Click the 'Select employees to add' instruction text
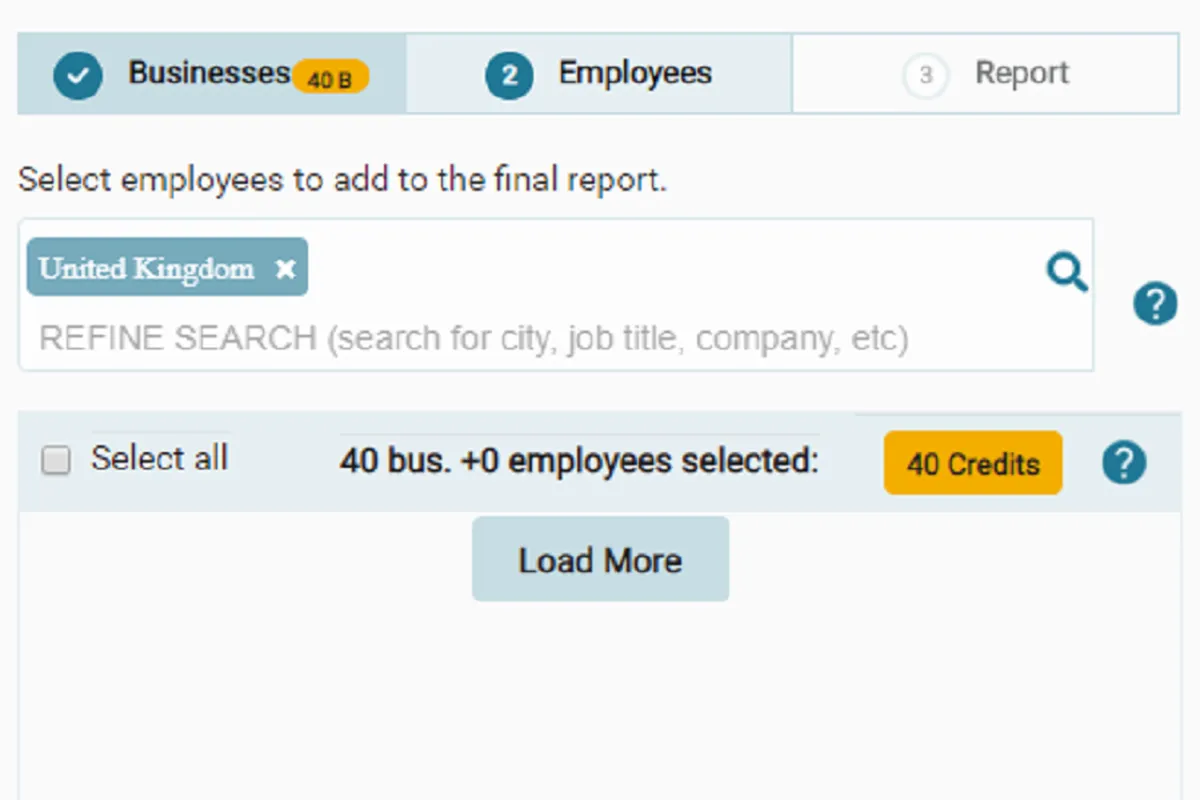Image resolution: width=1200 pixels, height=800 pixels. (x=342, y=180)
